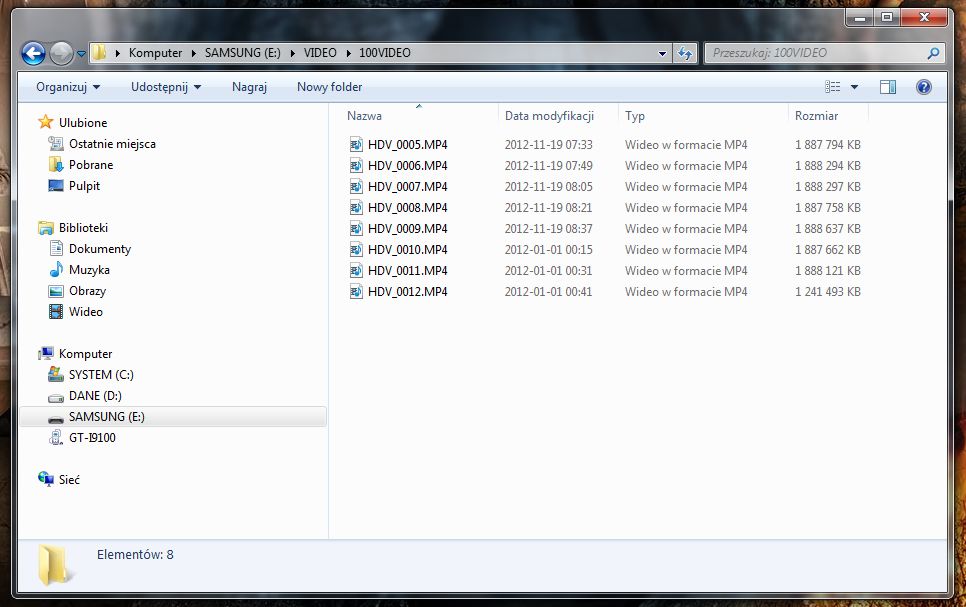Expand arrow between Komputer and SAMSUNG breadcrumbs
The width and height of the screenshot is (966, 607).
tap(193, 54)
